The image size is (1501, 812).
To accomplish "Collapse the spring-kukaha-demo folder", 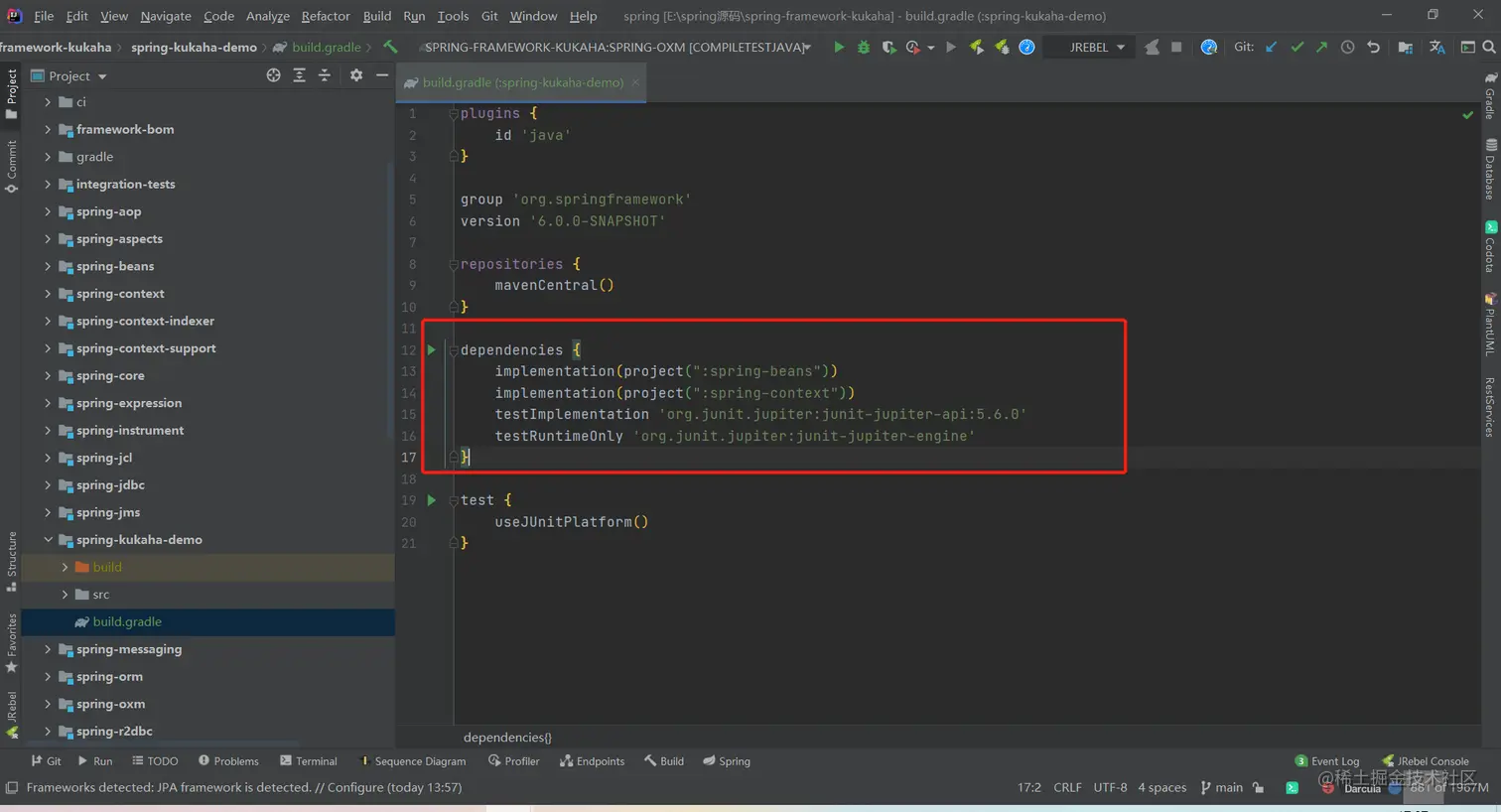I will pos(47,540).
